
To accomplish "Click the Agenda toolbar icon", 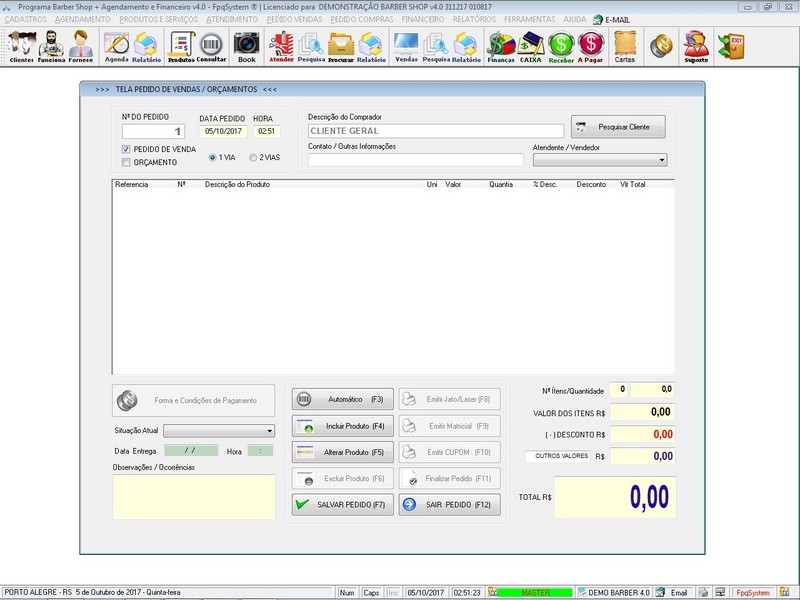I will (117, 46).
